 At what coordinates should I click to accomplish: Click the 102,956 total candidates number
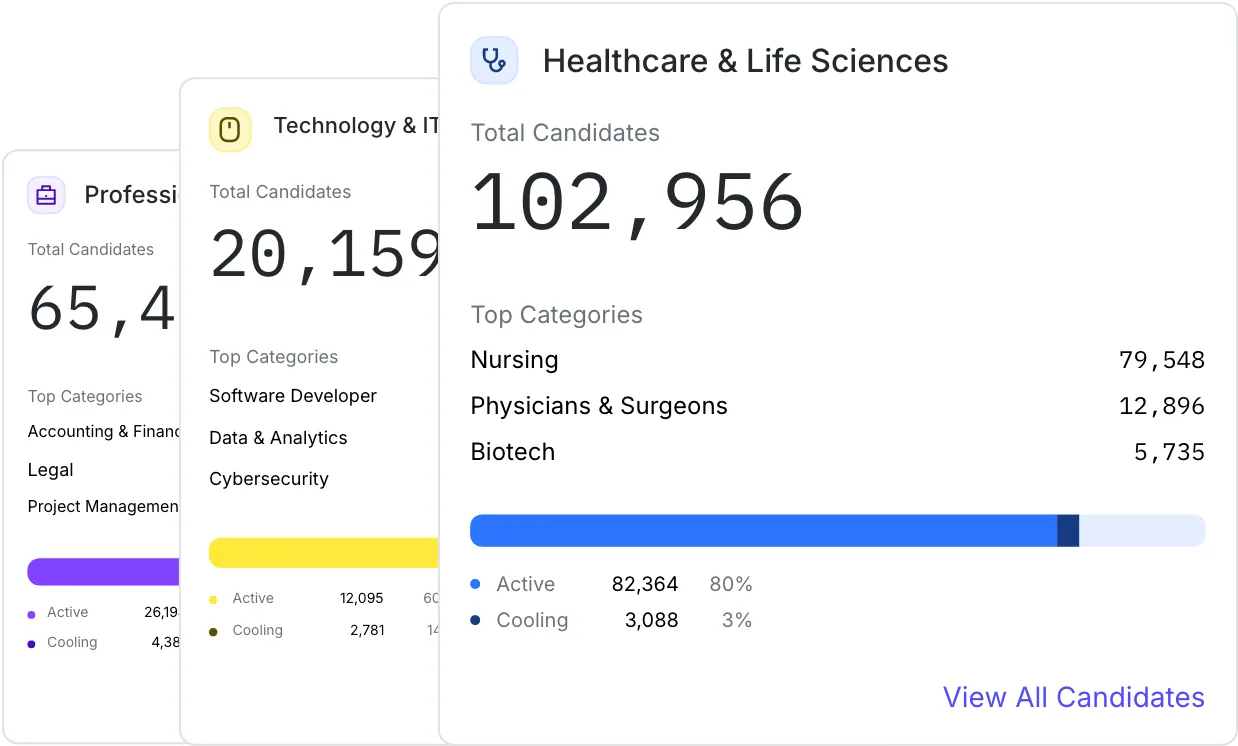coord(637,205)
